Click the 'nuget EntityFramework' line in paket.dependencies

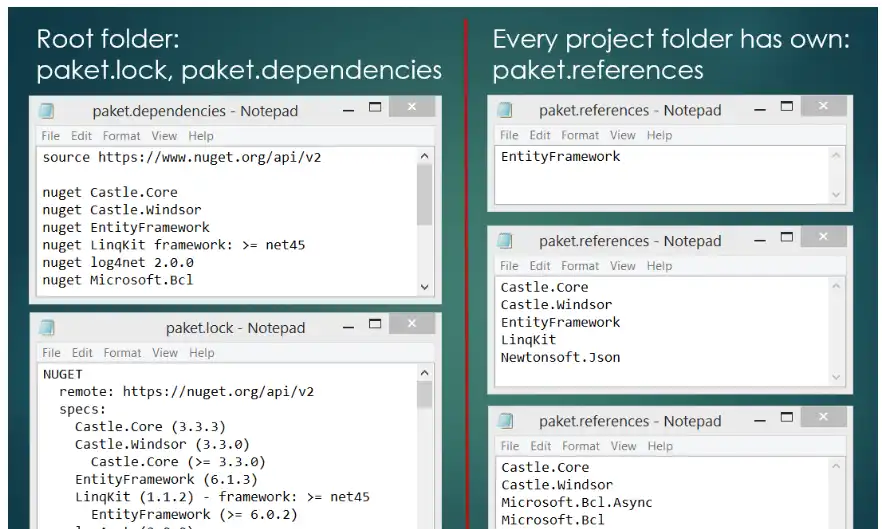pyautogui.click(x=126, y=227)
